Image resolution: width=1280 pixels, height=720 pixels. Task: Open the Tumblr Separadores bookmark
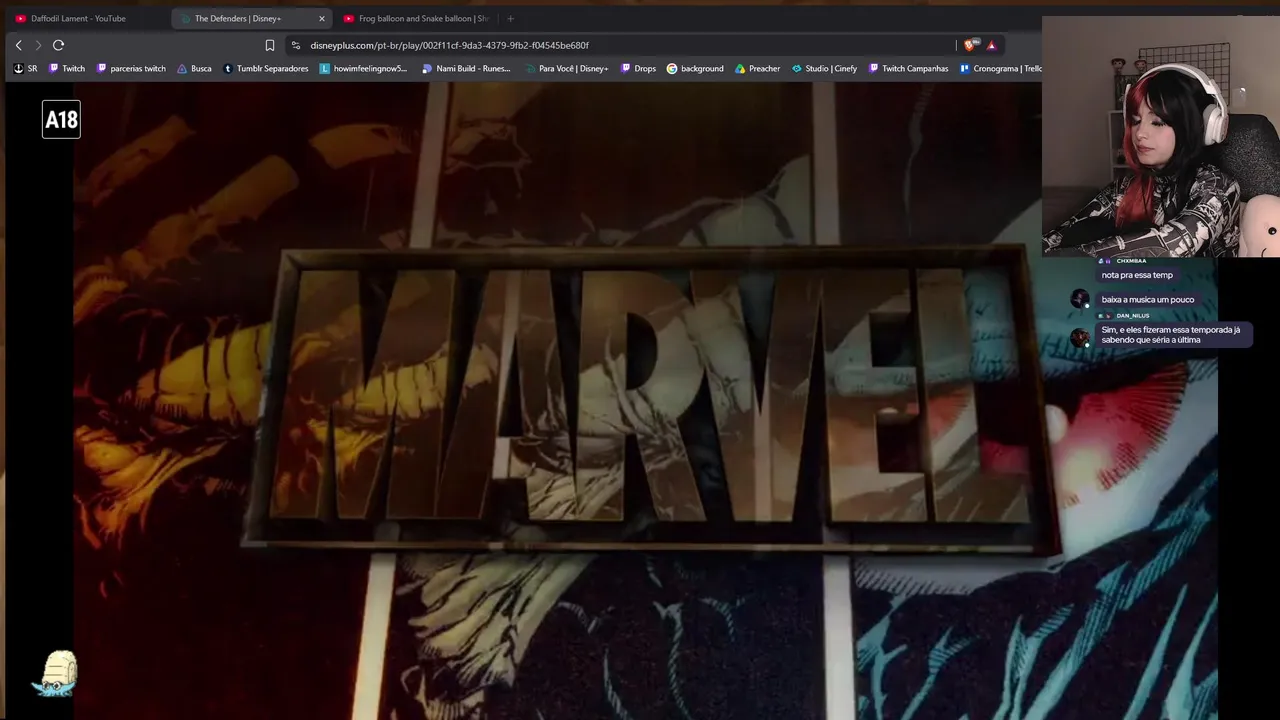266,68
